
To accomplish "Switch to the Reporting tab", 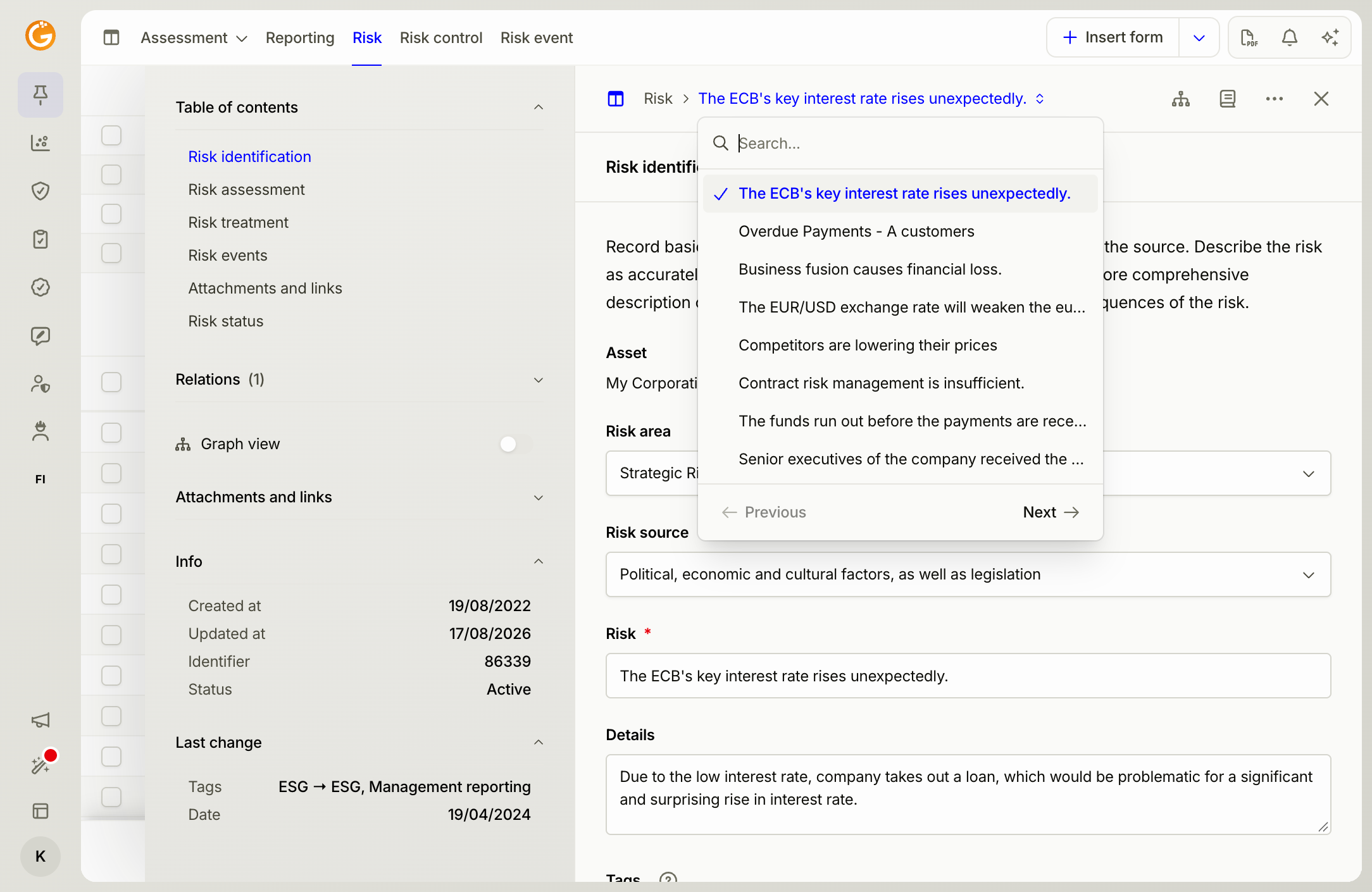I will pos(300,38).
